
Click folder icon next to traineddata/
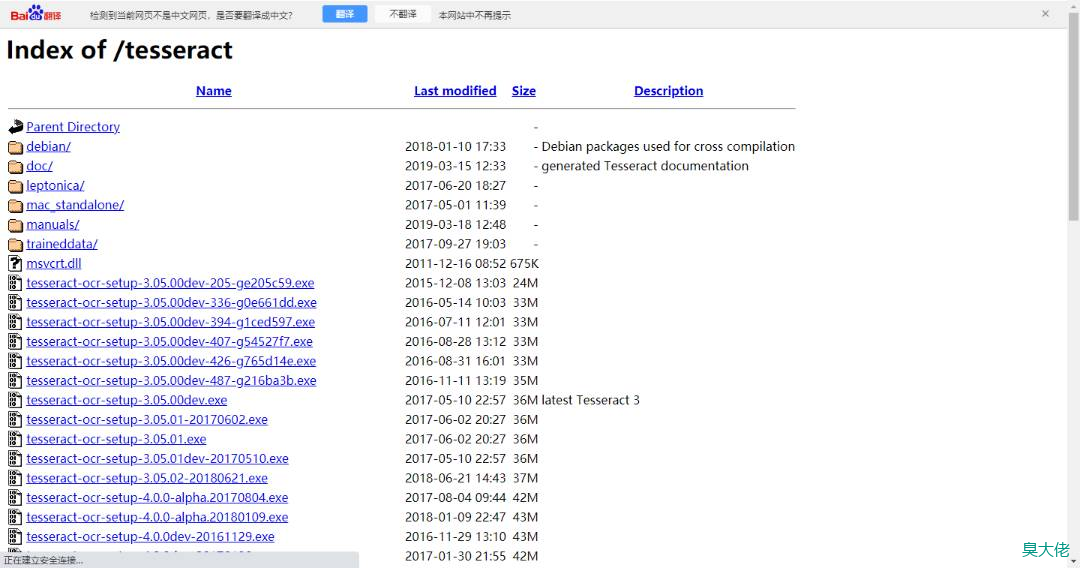tap(15, 244)
